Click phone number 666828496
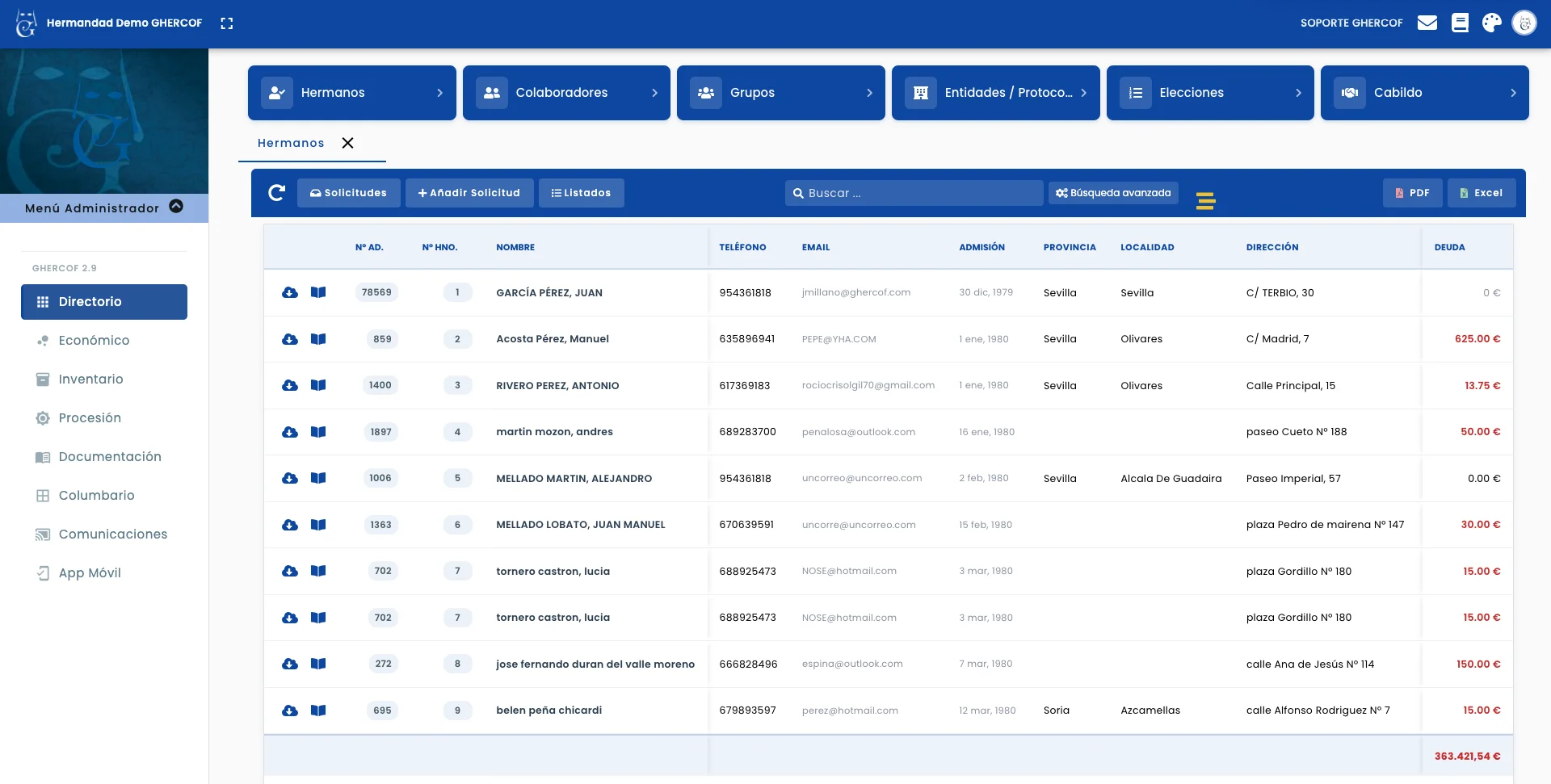1551x784 pixels. pos(748,664)
